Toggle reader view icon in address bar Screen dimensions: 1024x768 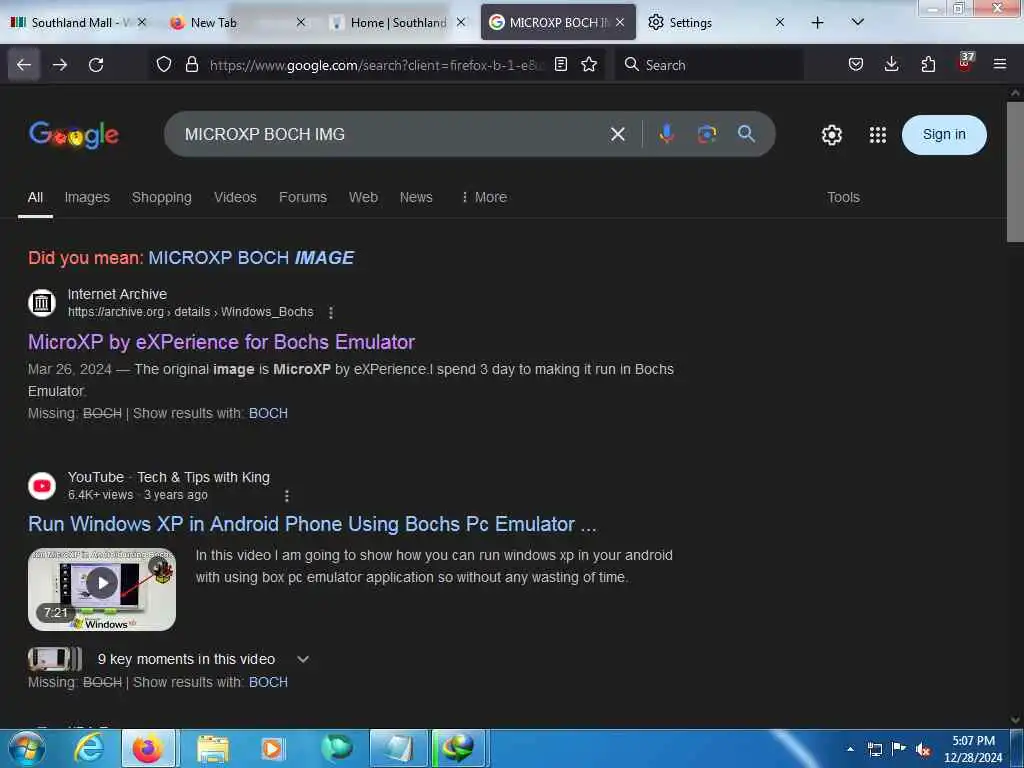coord(560,64)
